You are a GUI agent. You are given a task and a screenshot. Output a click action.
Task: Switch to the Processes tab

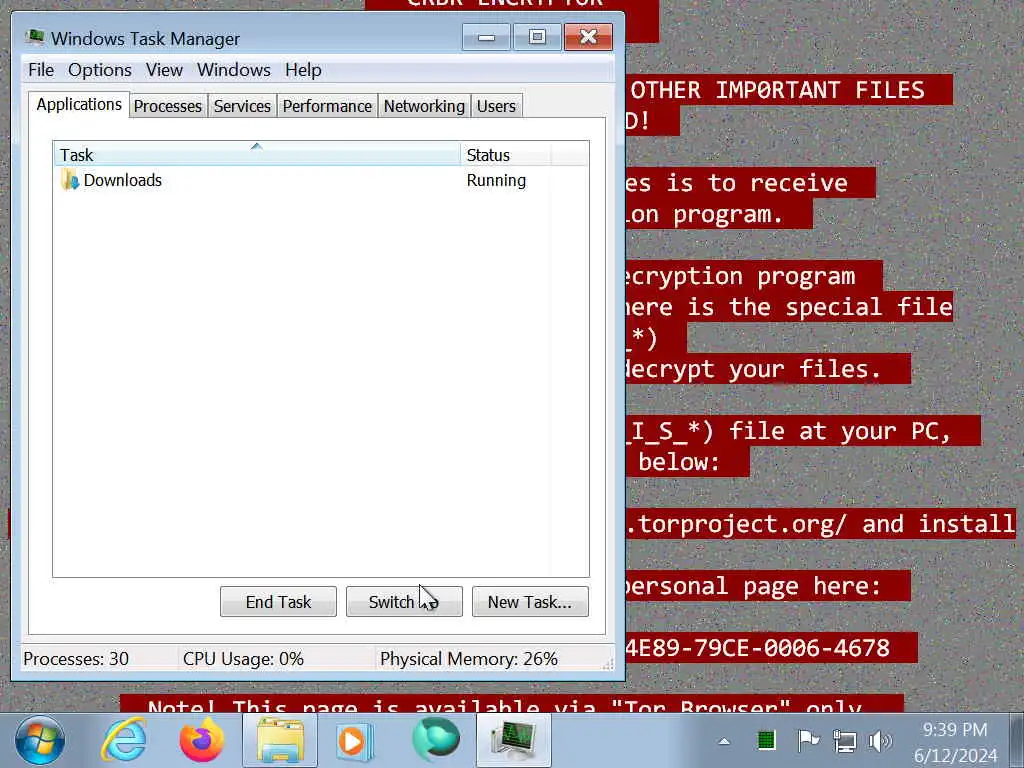[168, 106]
